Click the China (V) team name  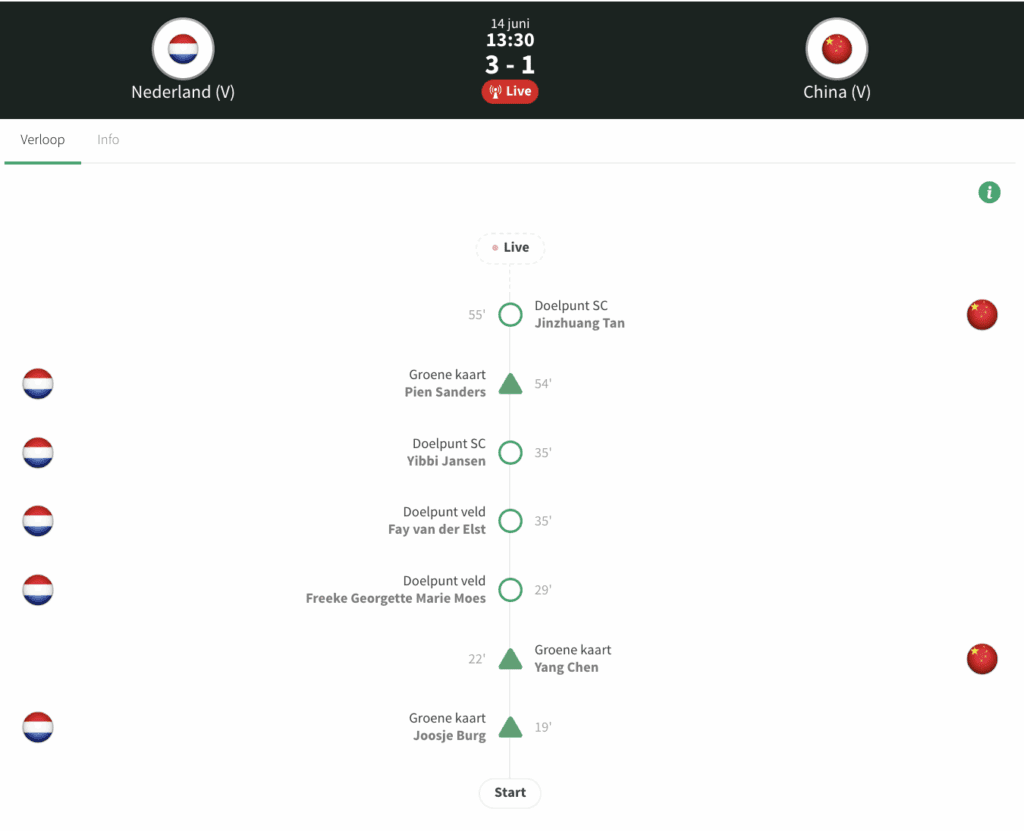pos(837,92)
